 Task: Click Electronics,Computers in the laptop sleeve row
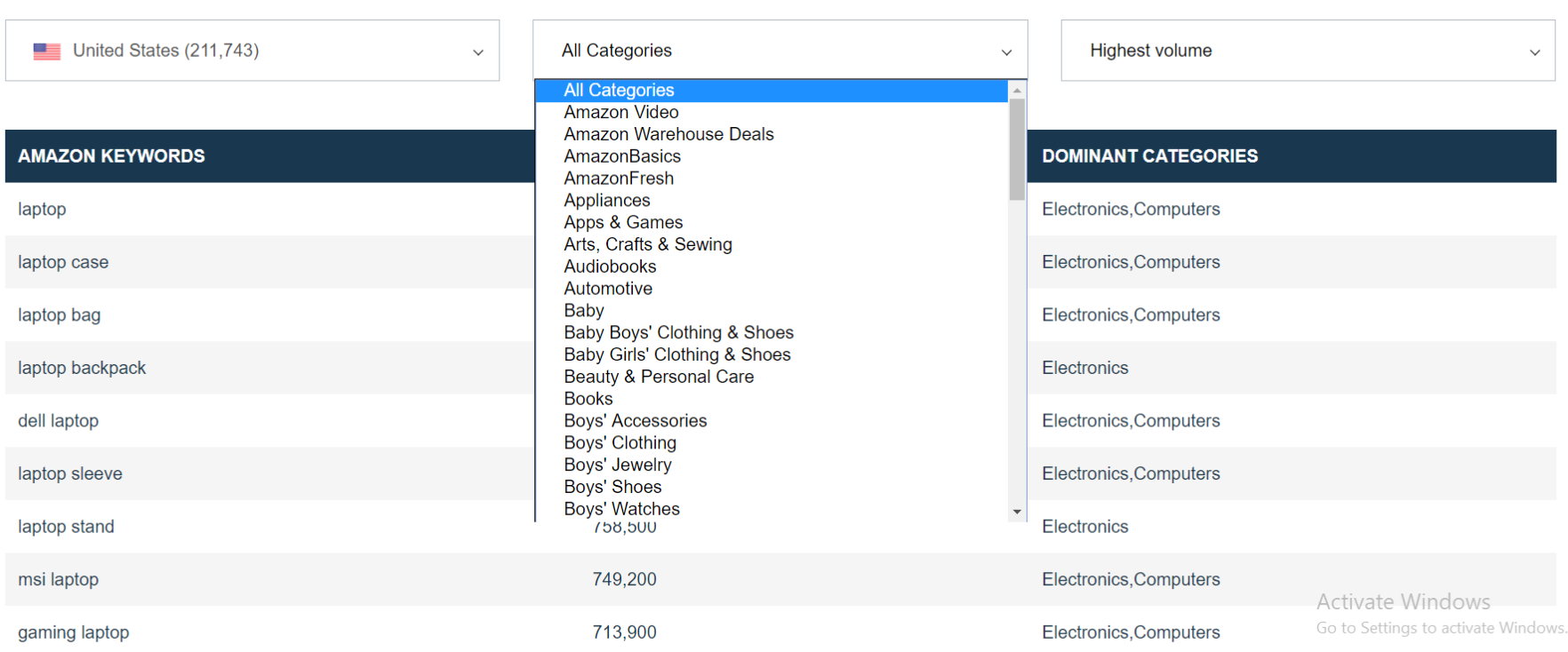[1131, 474]
